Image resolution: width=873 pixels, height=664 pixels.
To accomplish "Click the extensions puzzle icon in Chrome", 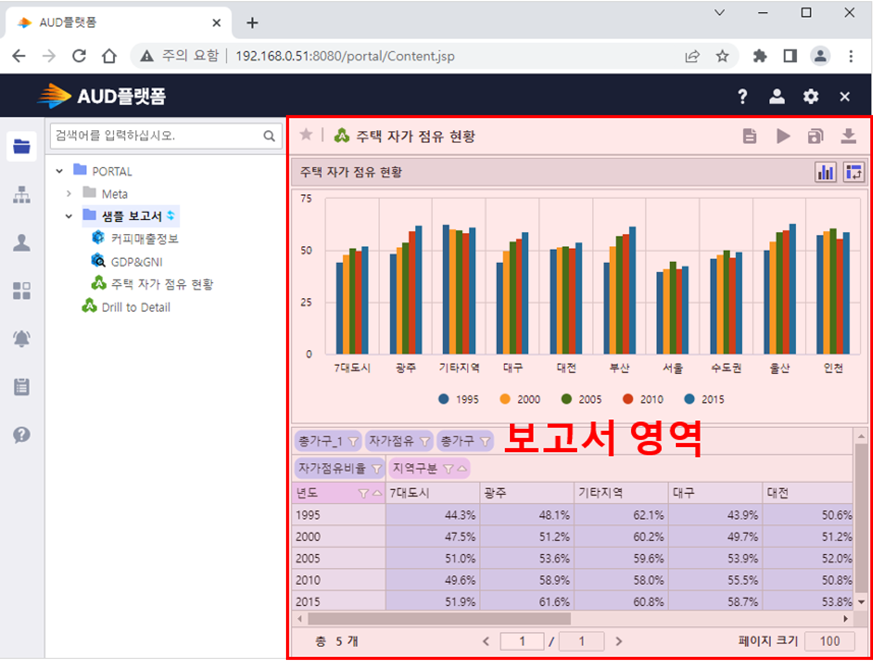I will click(759, 56).
